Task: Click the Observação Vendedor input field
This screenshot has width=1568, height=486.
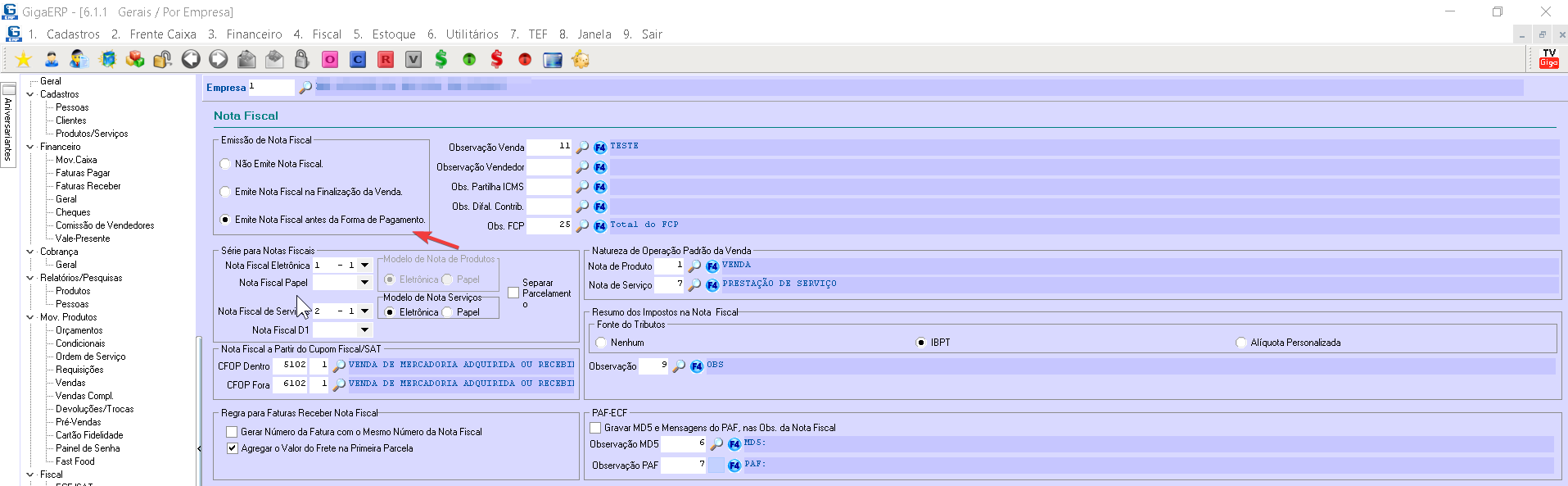Action: pyautogui.click(x=549, y=167)
